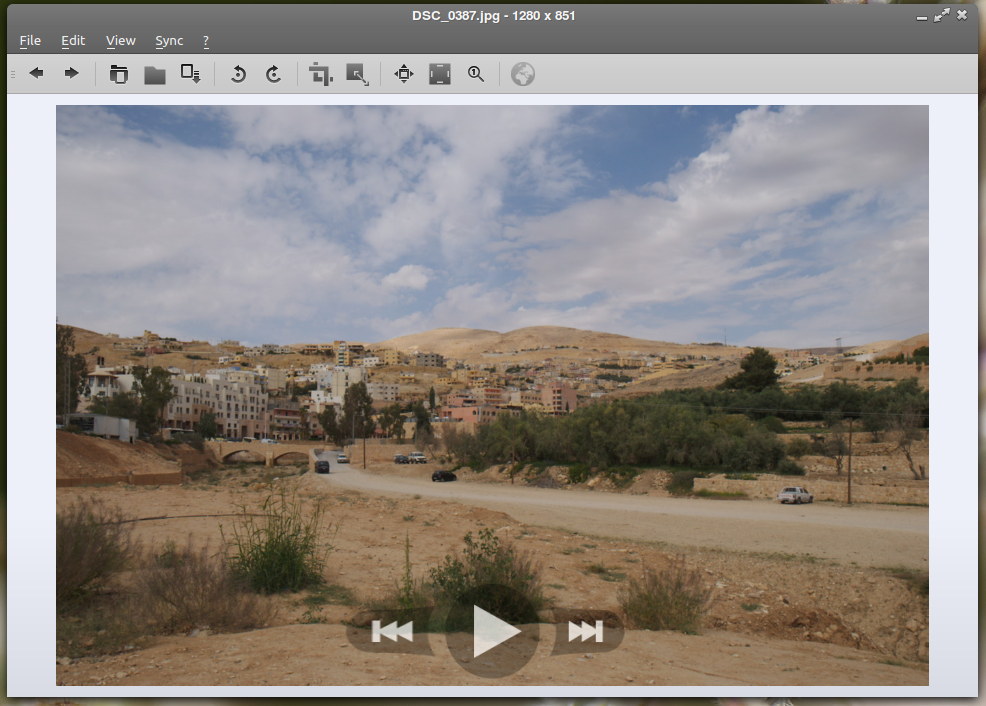Skip to next image in player overlay
This screenshot has width=986, height=706.
coord(586,631)
